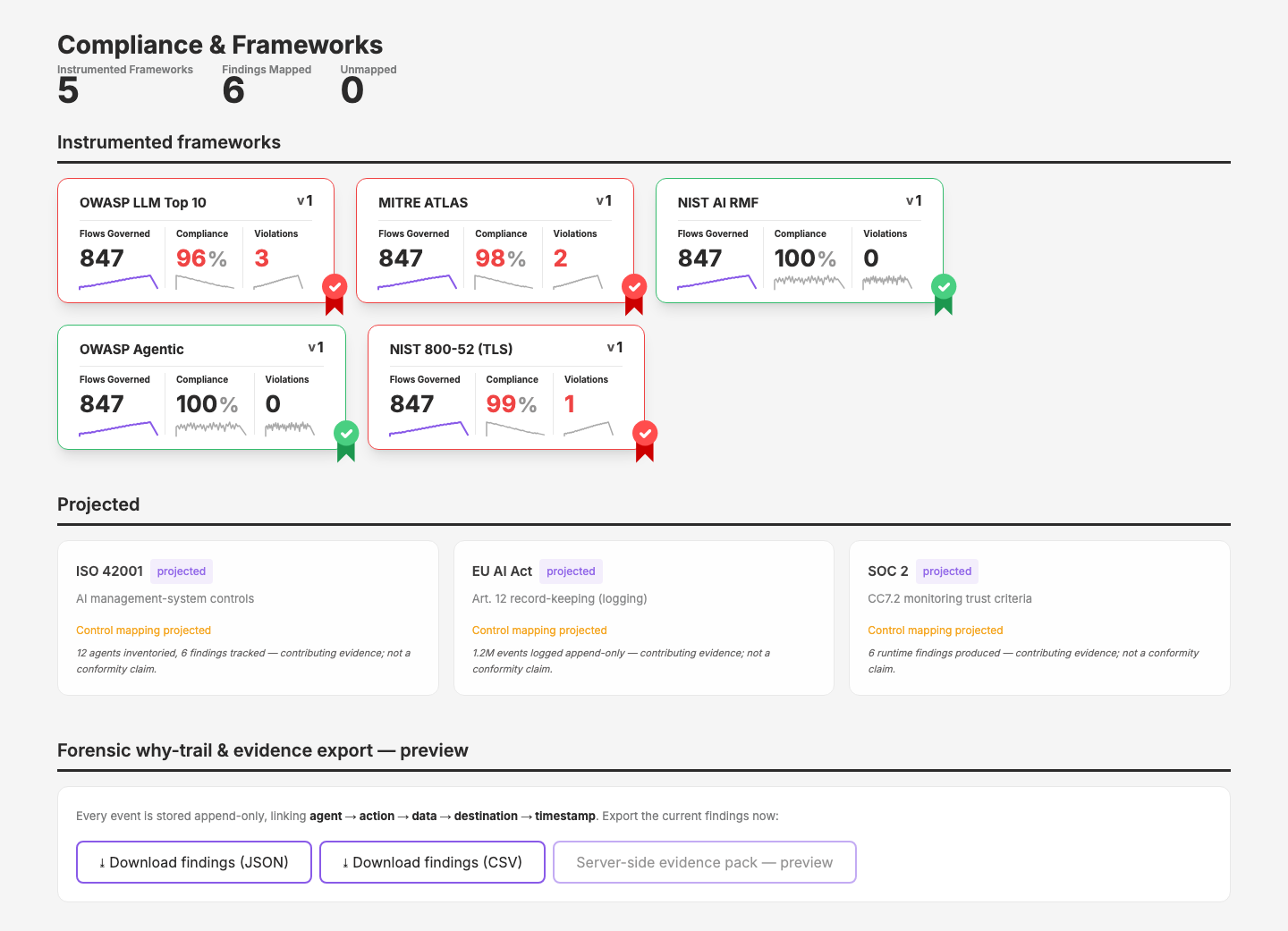This screenshot has width=1288, height=931.
Task: Click the Compliance & Frameworks page title
Action: pos(220,45)
